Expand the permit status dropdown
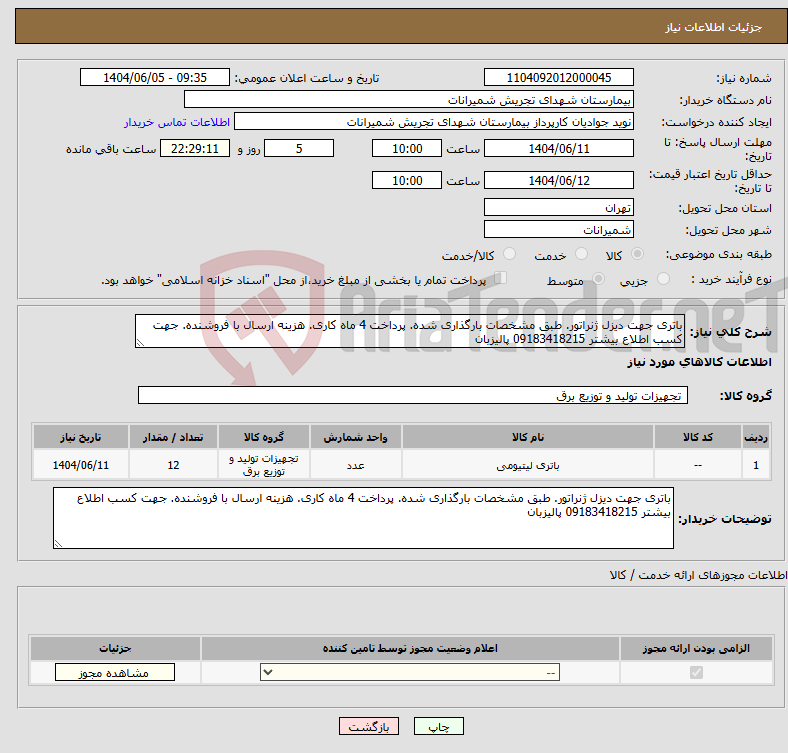This screenshot has height=753, width=788. click(410, 673)
